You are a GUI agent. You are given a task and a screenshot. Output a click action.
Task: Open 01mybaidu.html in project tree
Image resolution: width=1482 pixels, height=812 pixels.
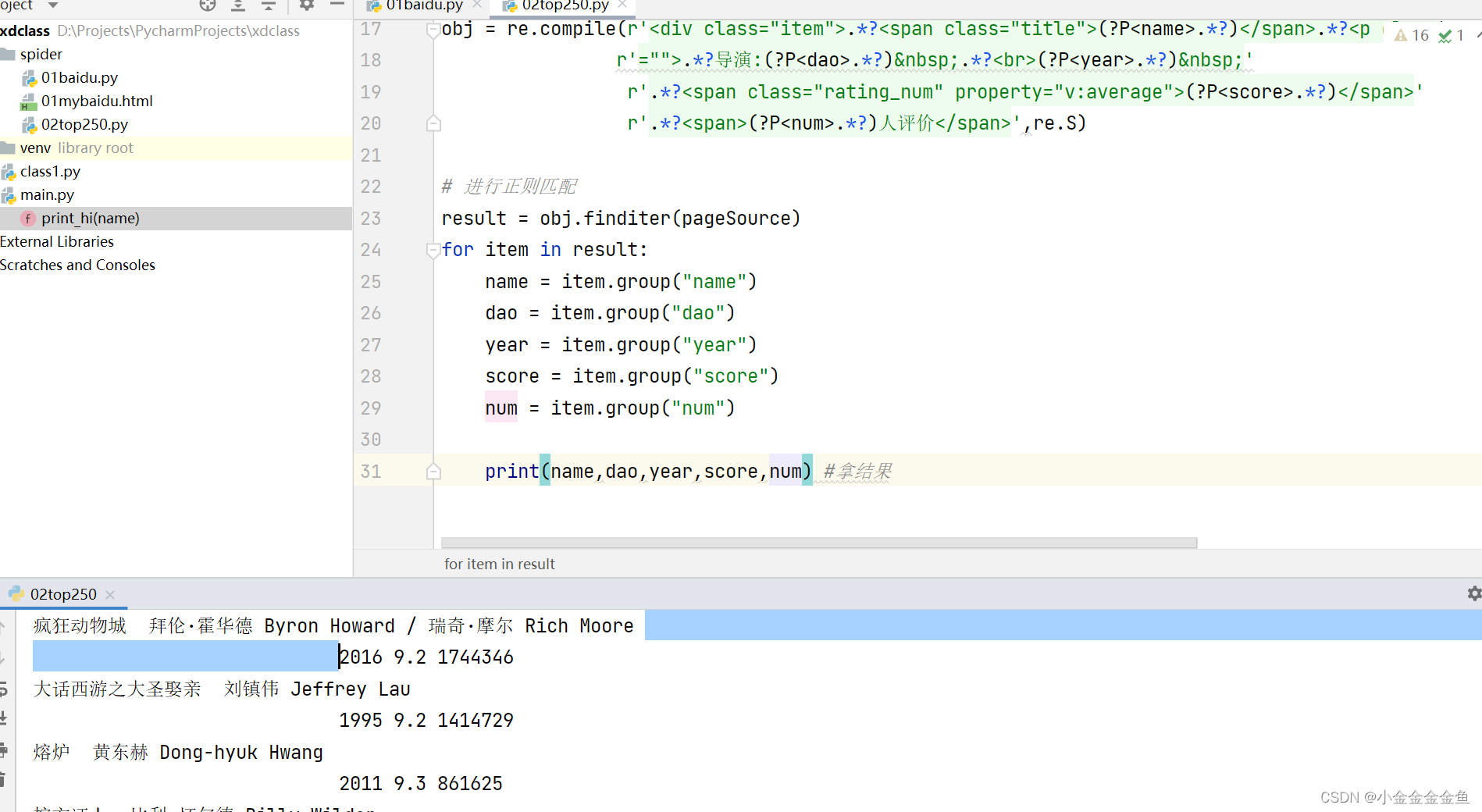click(x=97, y=101)
